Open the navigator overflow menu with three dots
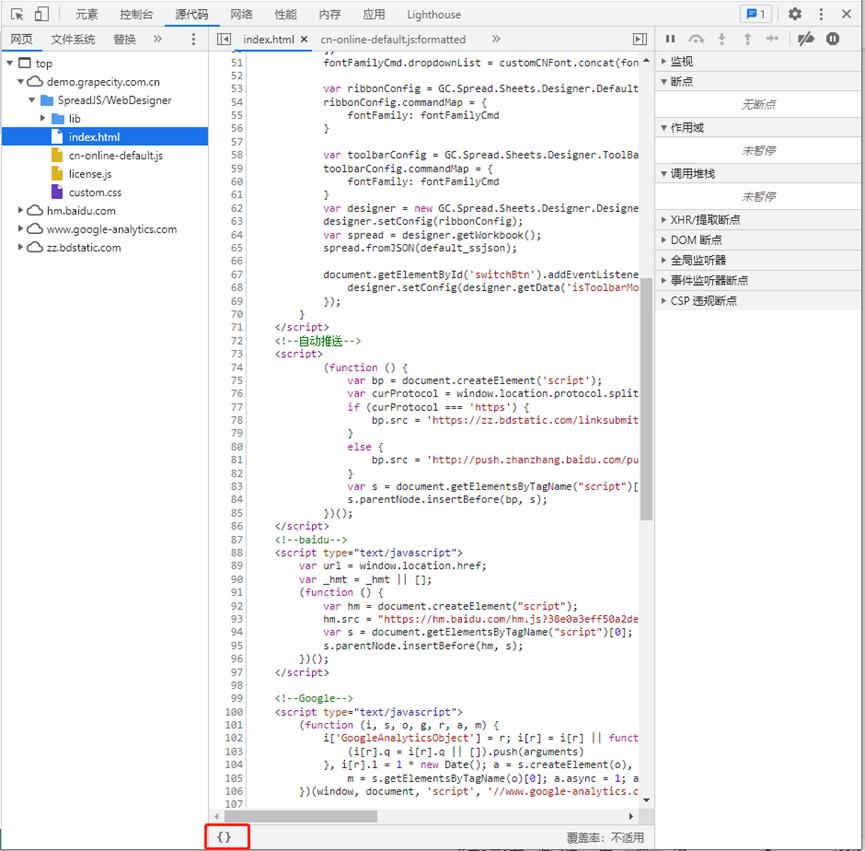The width and height of the screenshot is (865, 851). (193, 38)
